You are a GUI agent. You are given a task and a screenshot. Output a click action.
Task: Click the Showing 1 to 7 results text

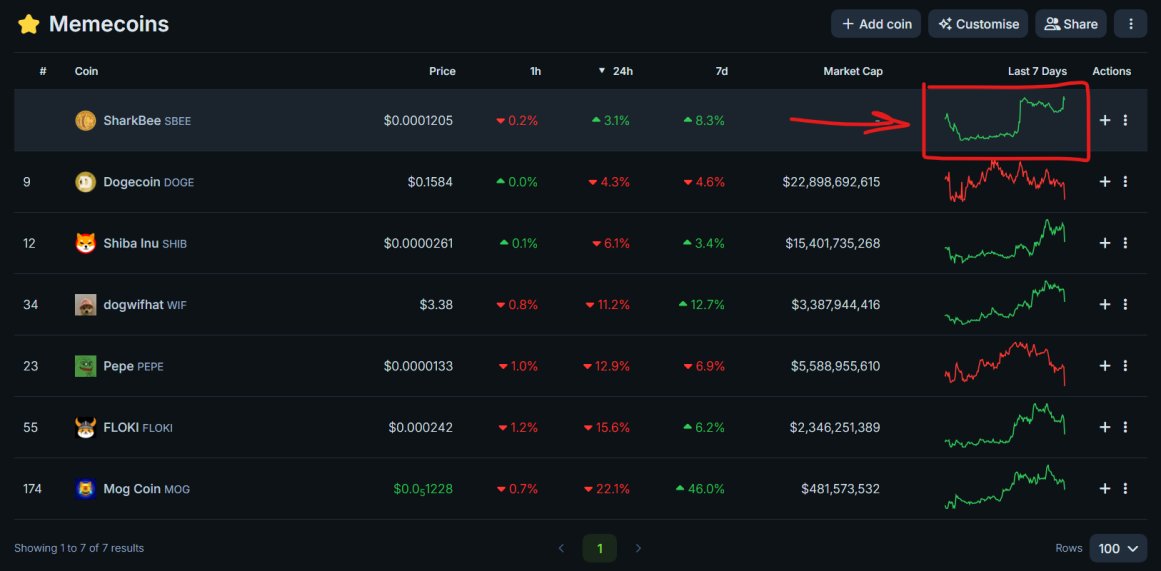[x=79, y=549]
